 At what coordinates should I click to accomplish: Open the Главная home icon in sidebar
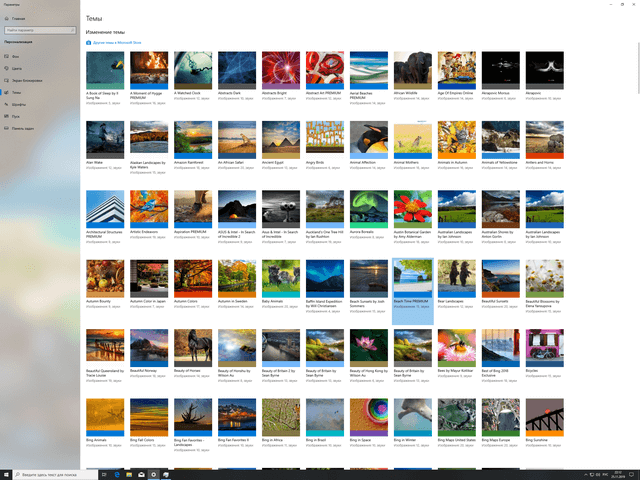click(7, 18)
